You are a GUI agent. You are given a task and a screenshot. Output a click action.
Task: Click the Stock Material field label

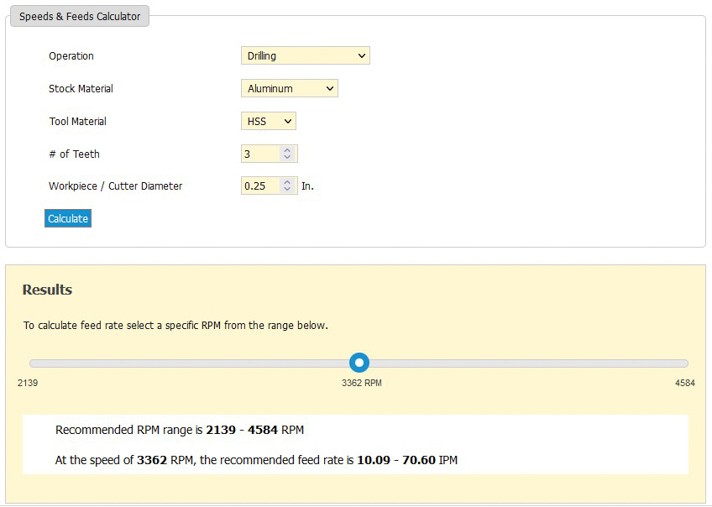(81, 89)
